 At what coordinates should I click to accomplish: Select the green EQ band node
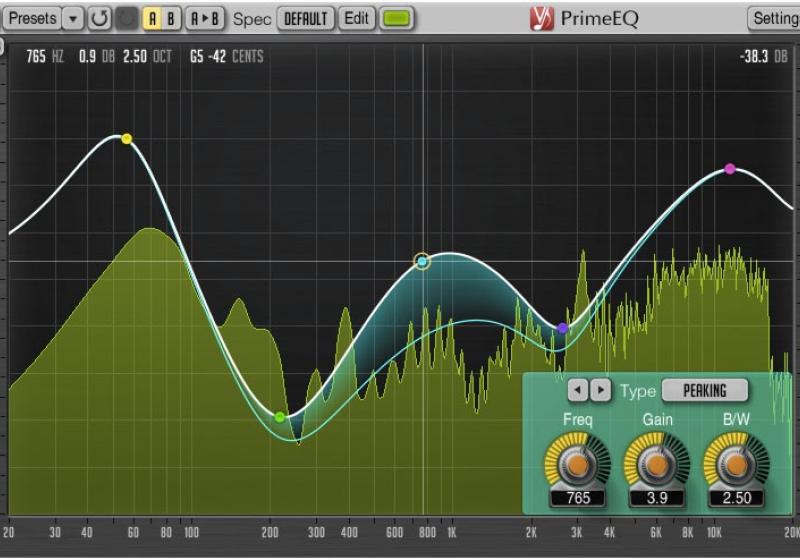click(x=280, y=417)
